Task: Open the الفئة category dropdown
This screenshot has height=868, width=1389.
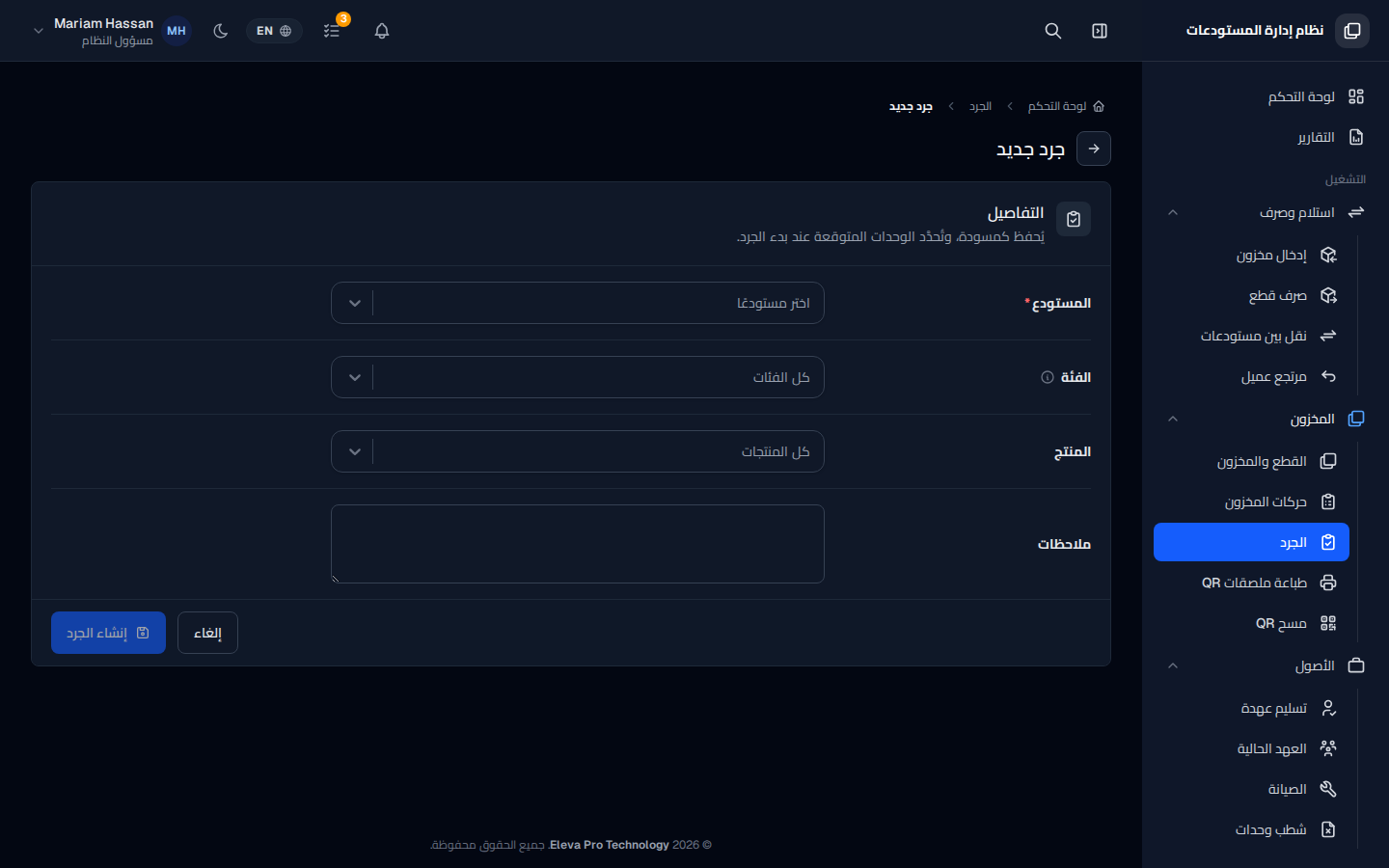Action: 578,377
